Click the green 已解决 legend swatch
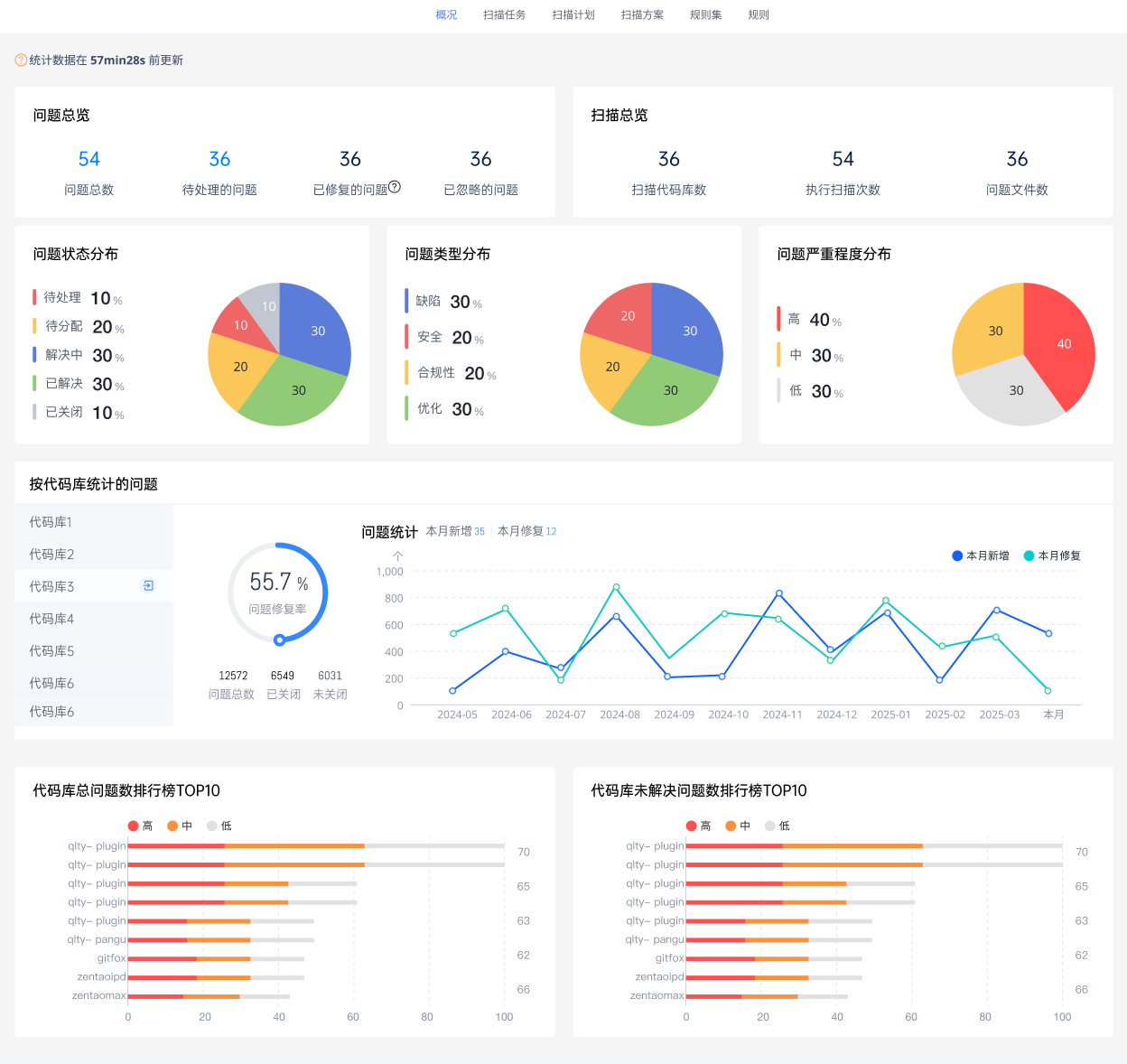Screen dimensions: 1127x1064 (x=34, y=384)
